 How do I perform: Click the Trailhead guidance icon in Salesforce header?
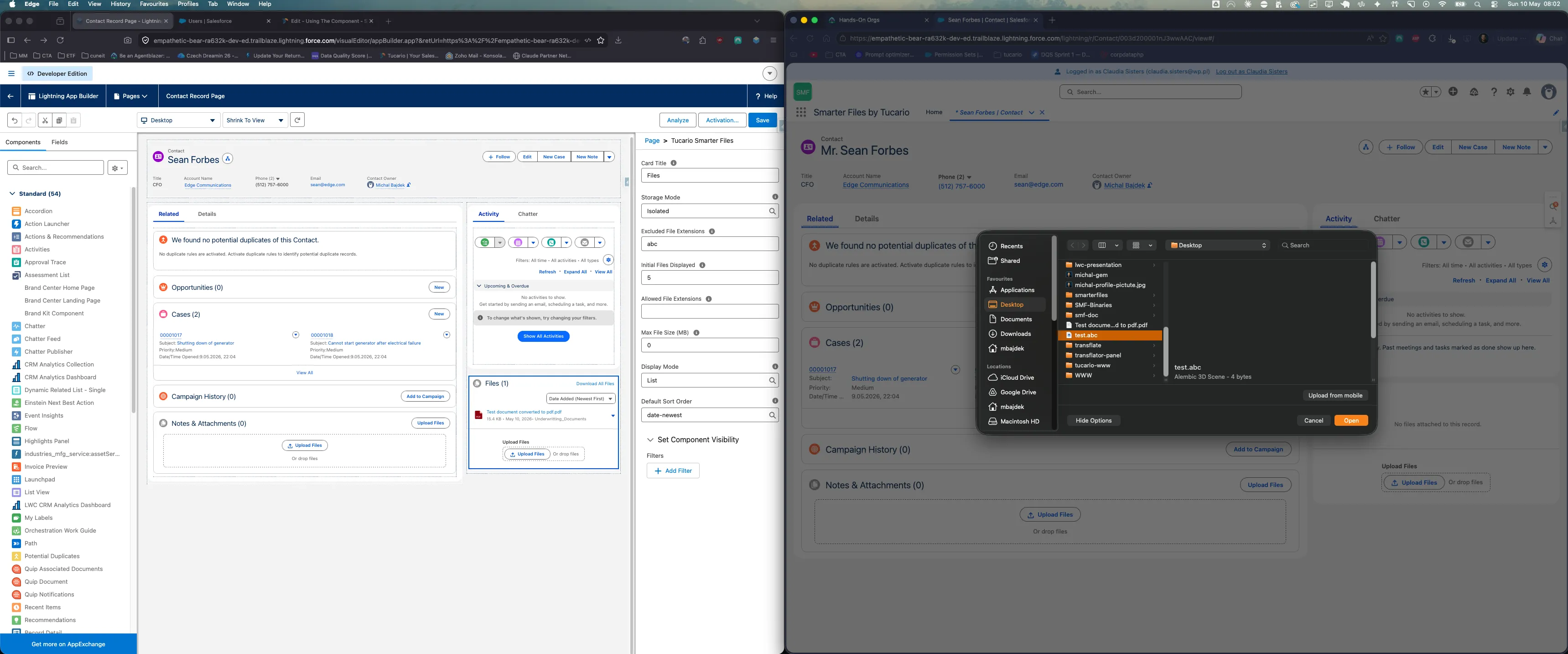click(1474, 92)
